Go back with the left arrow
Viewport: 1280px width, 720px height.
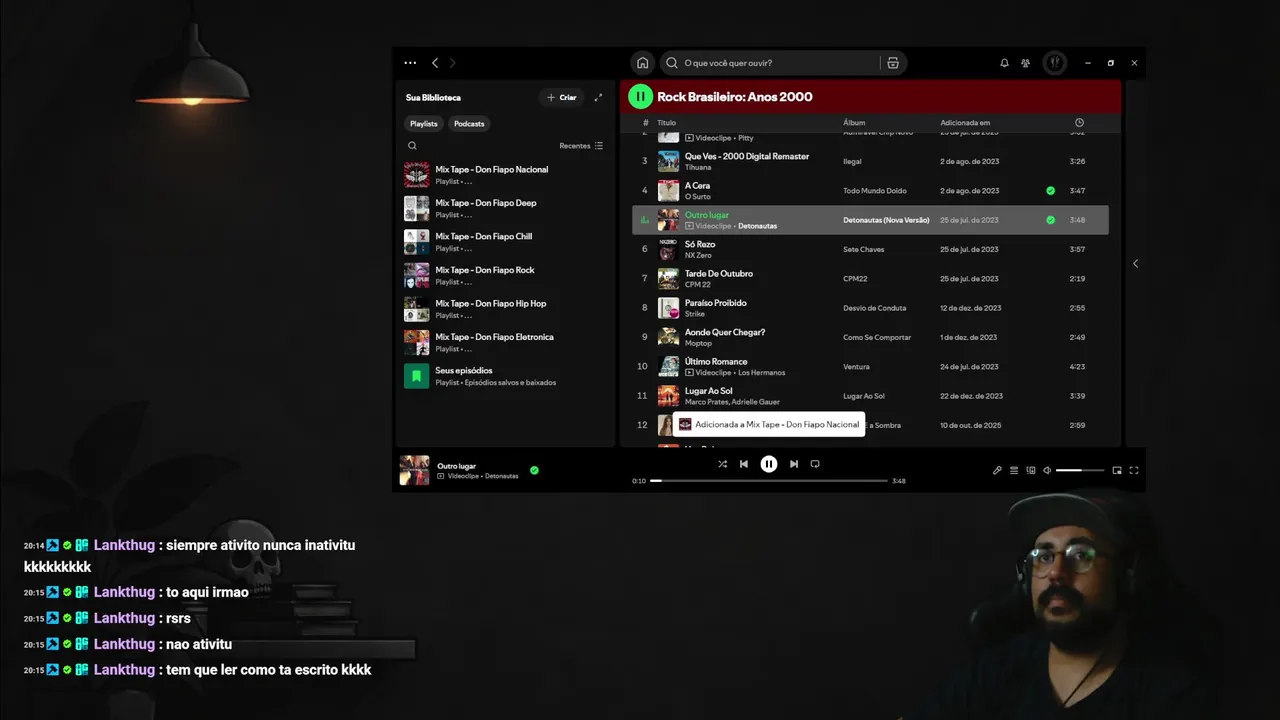point(435,63)
